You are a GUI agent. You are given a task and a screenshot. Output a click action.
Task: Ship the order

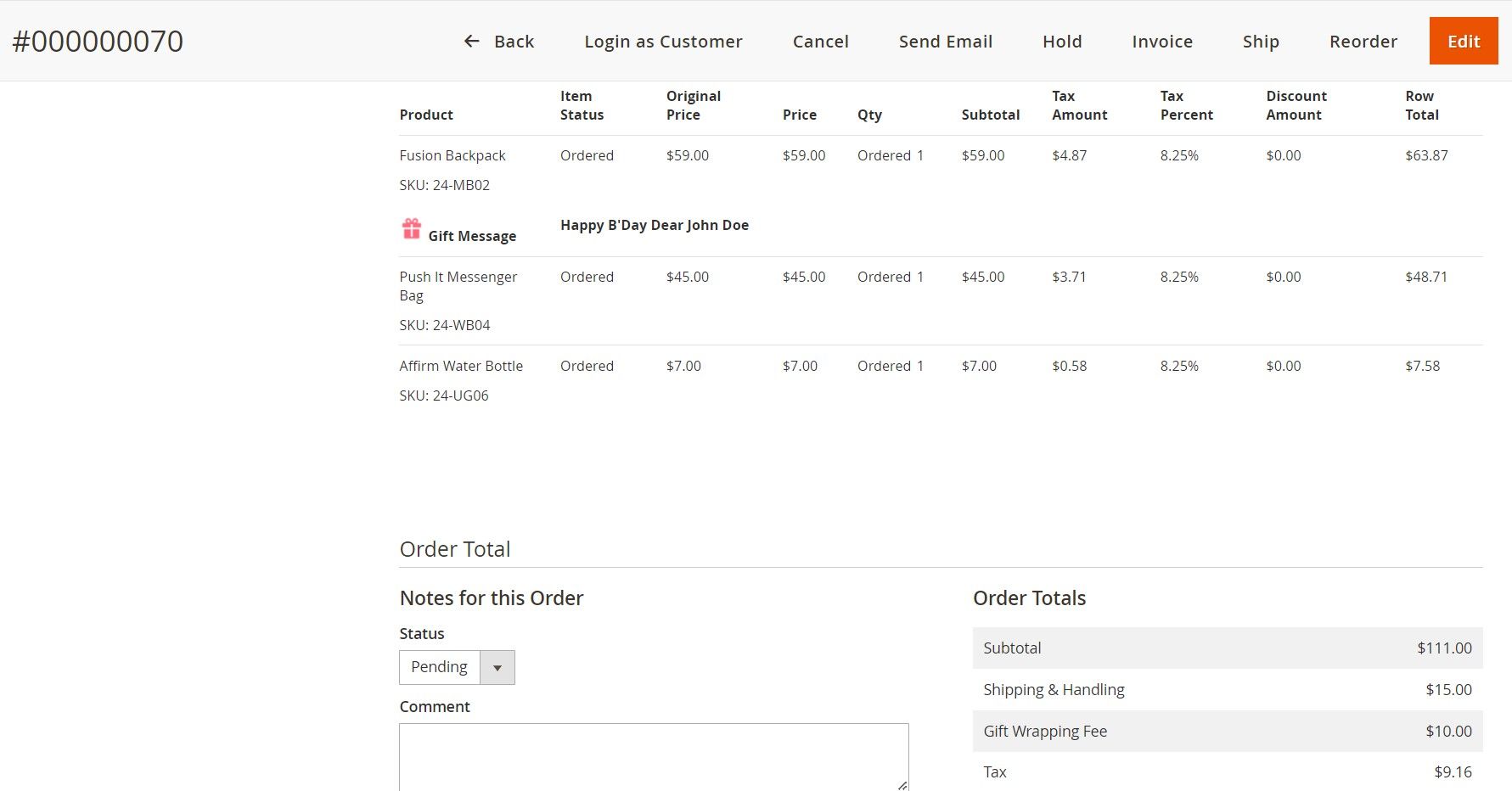point(1261,41)
